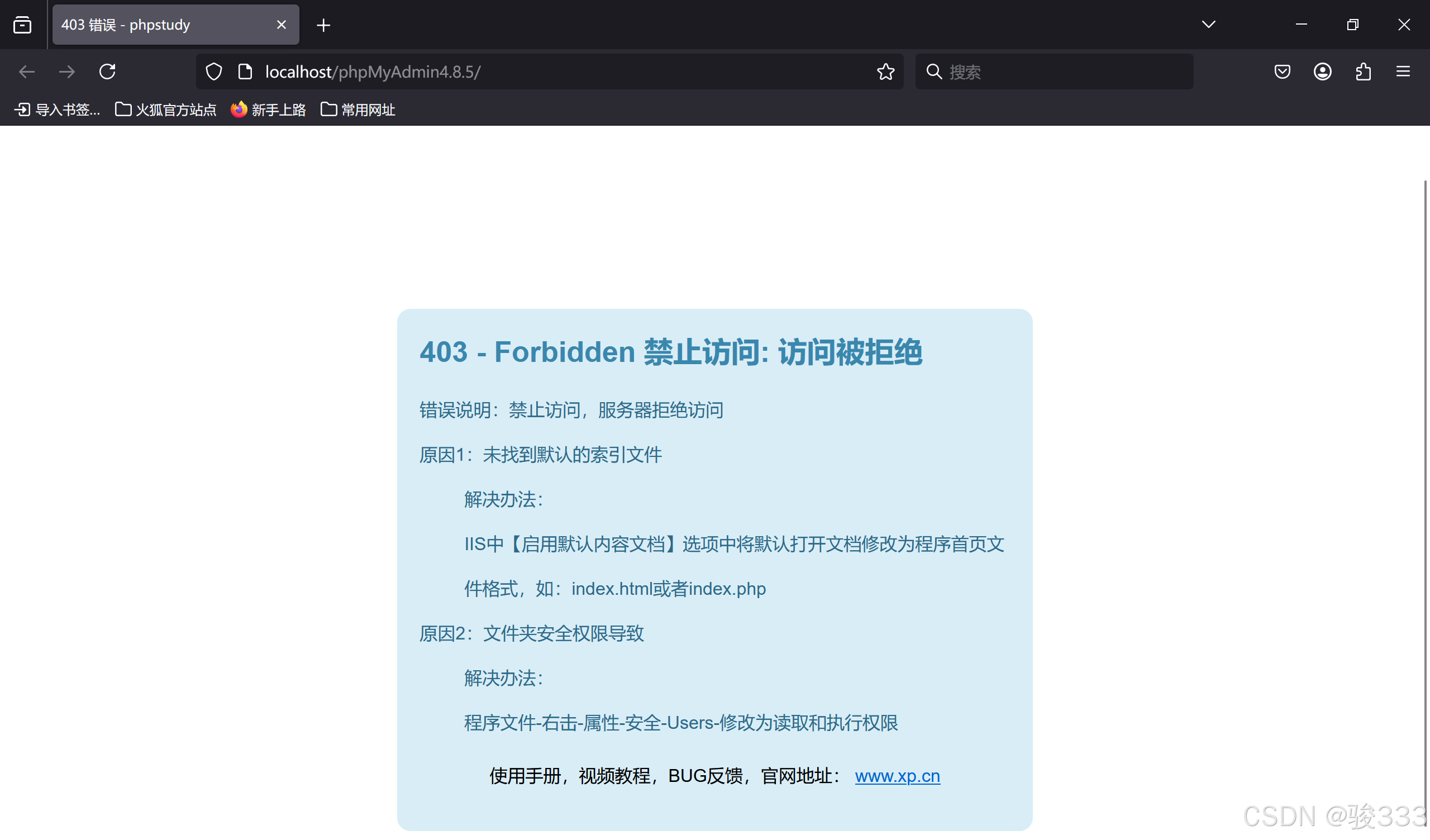1430x840 pixels.
Task: Open the tracking protection shield icon
Action: pos(213,71)
